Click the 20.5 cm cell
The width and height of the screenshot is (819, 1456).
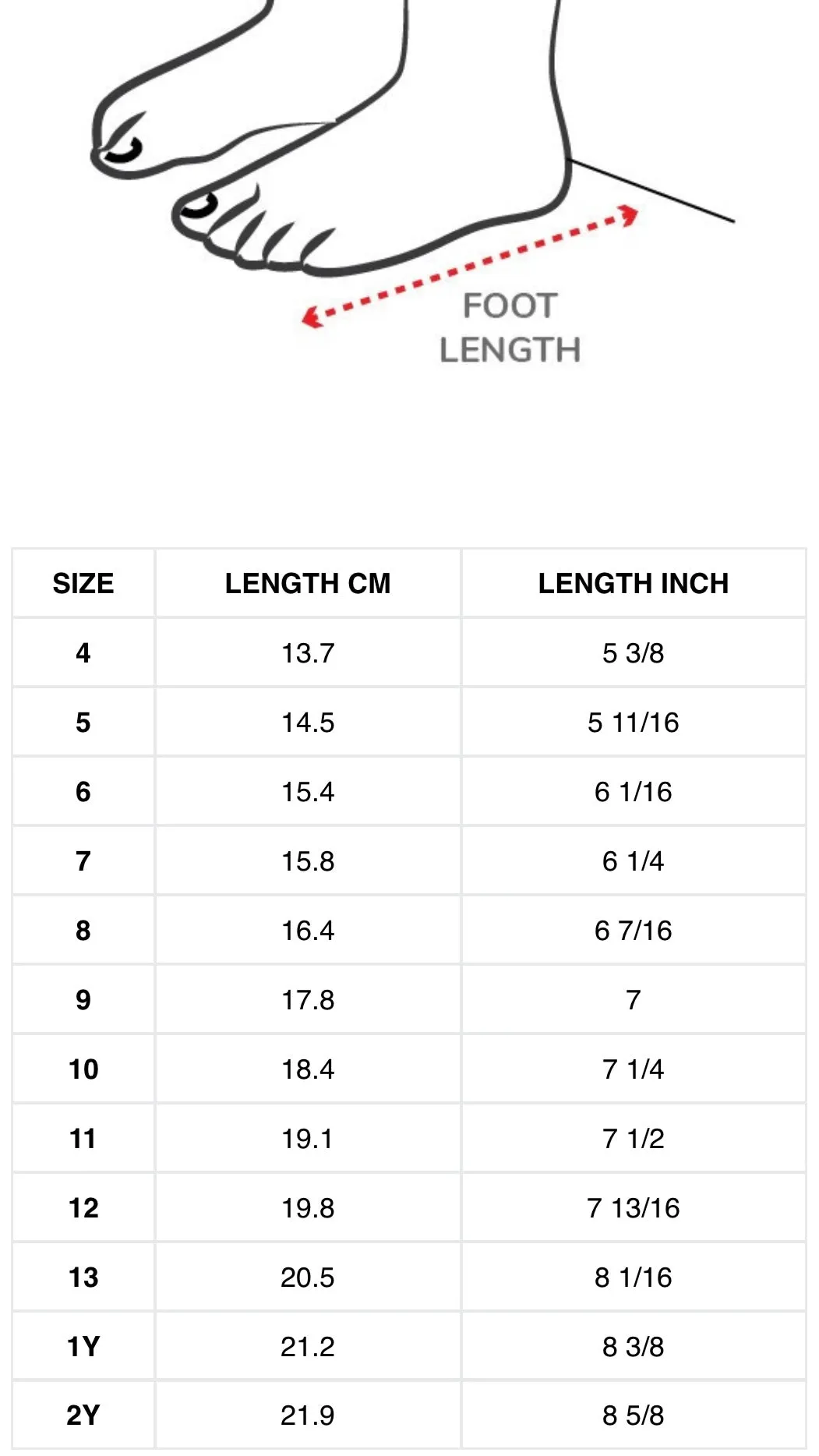[308, 1277]
